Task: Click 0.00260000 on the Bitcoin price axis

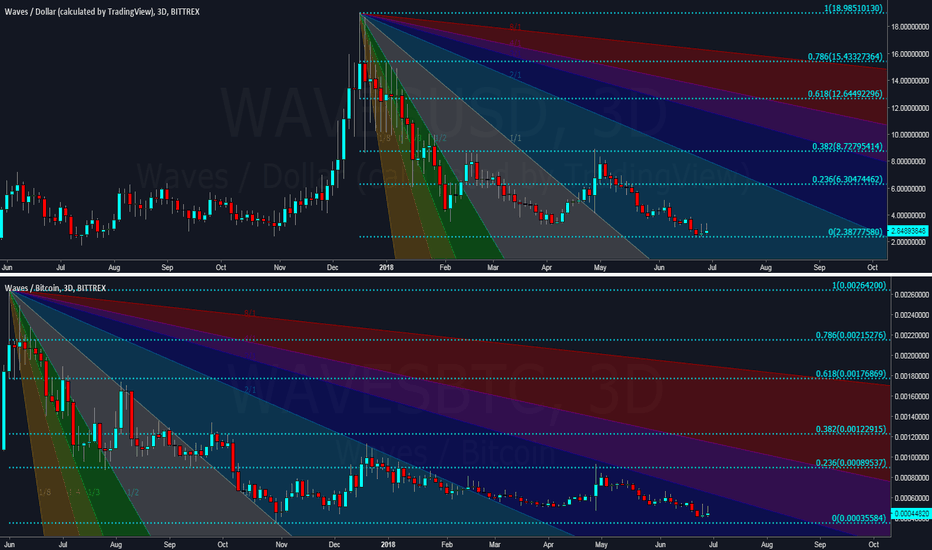Action: click(912, 295)
